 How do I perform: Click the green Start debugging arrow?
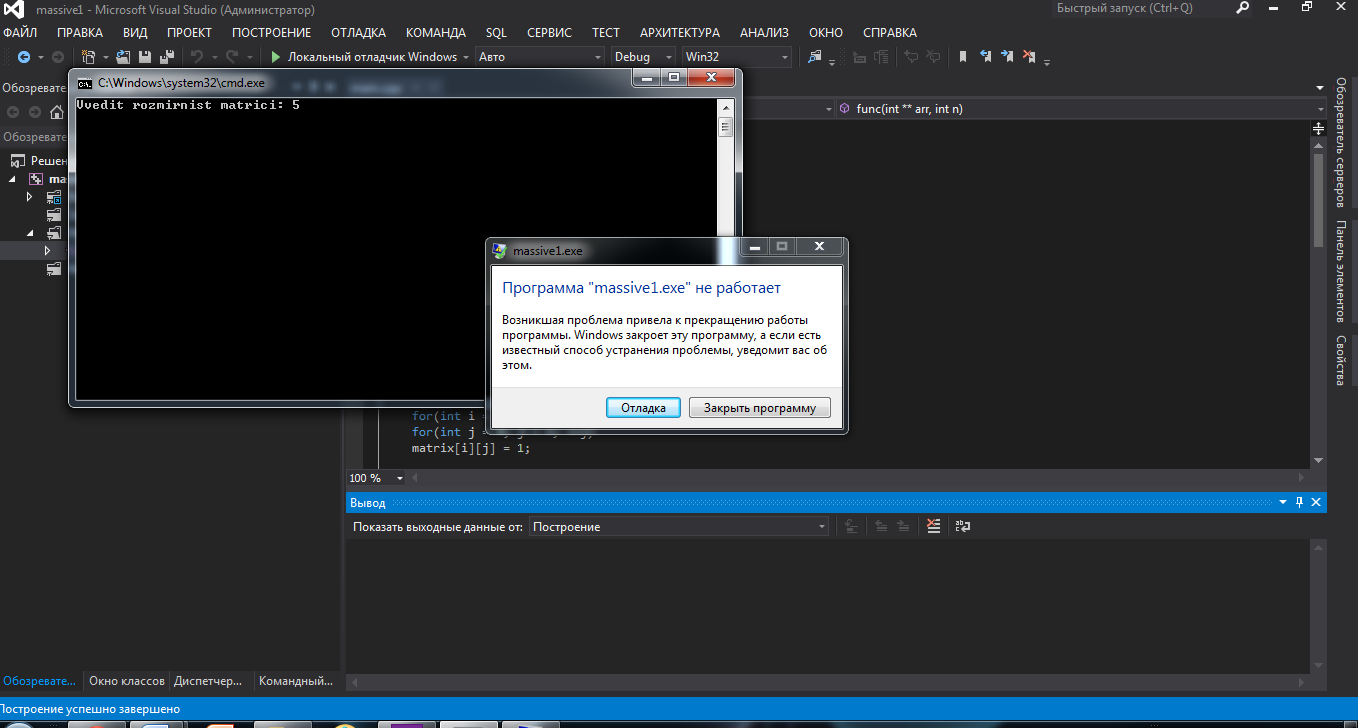275,57
